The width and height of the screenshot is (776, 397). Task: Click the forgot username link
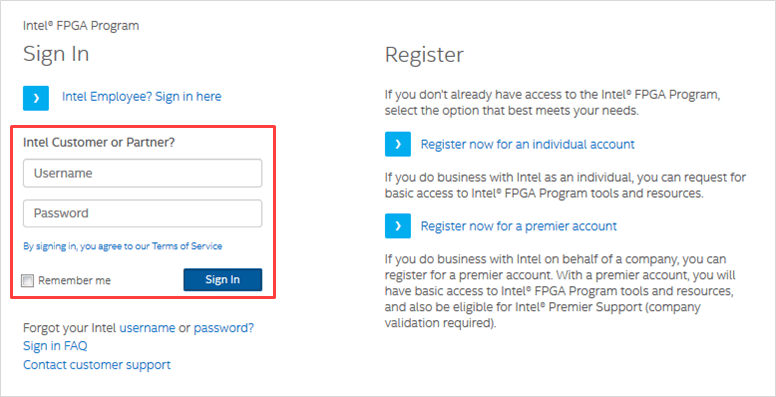147,328
